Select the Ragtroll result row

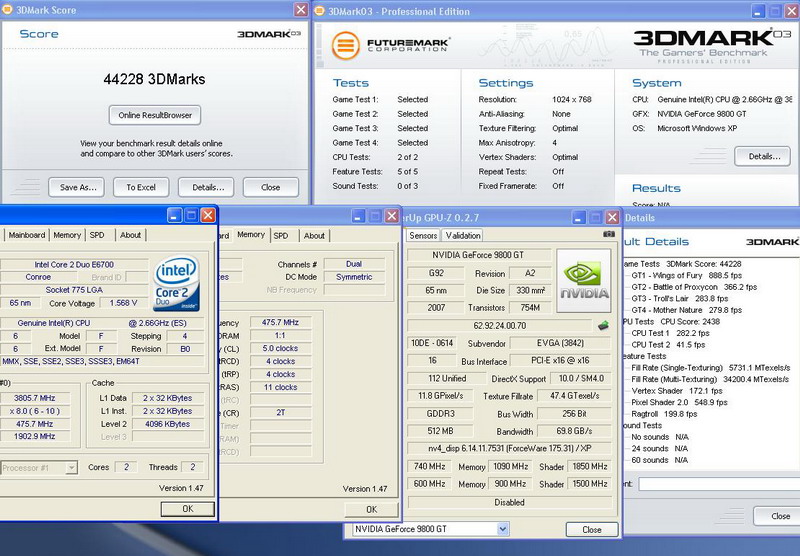[x=664, y=414]
